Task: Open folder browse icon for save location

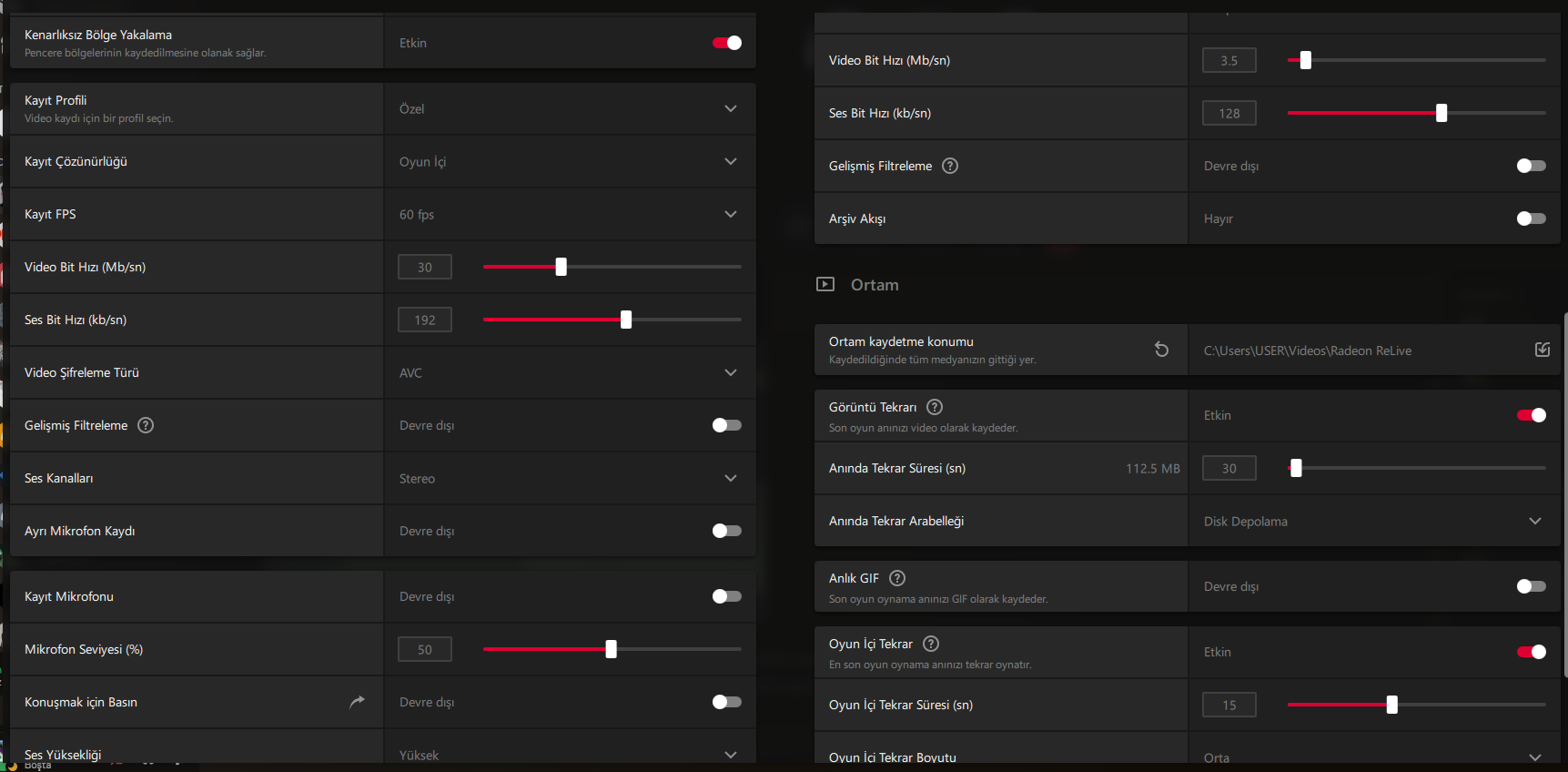Action: 1543,350
